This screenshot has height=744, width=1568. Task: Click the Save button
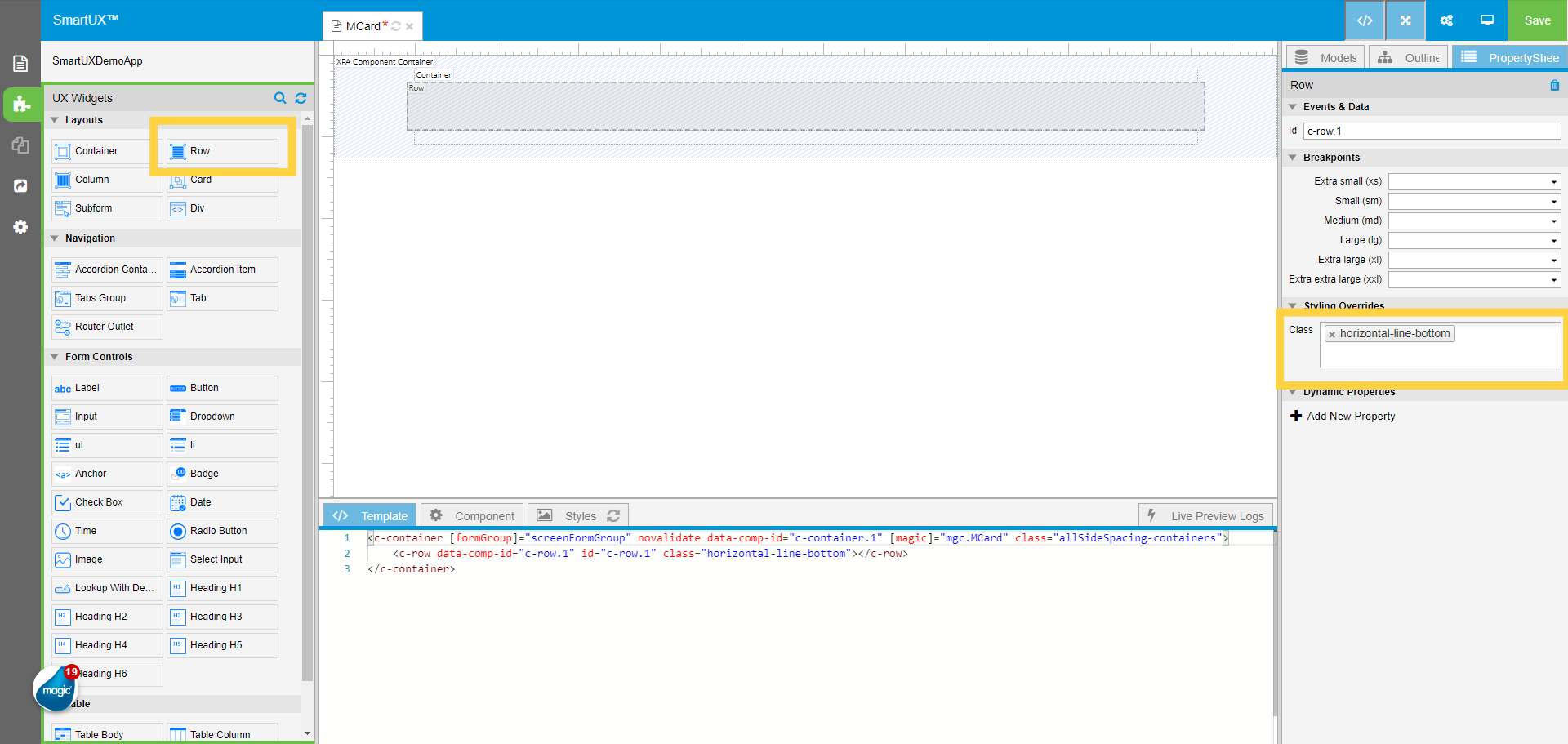click(1537, 20)
